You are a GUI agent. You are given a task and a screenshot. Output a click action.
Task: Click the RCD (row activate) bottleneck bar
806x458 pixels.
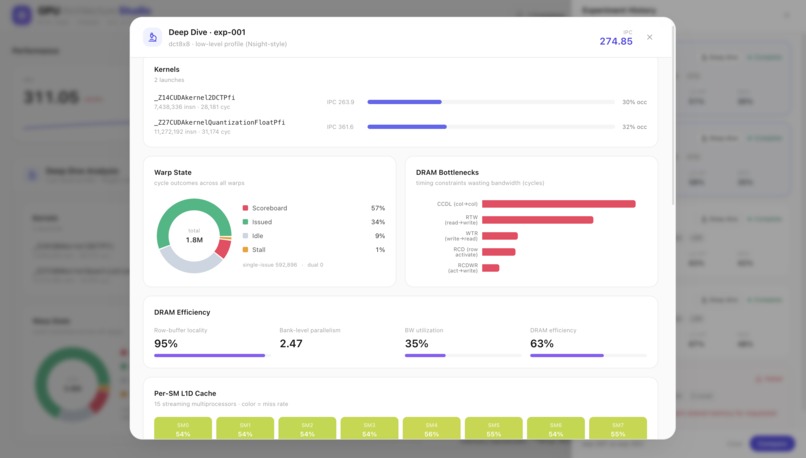click(x=499, y=252)
